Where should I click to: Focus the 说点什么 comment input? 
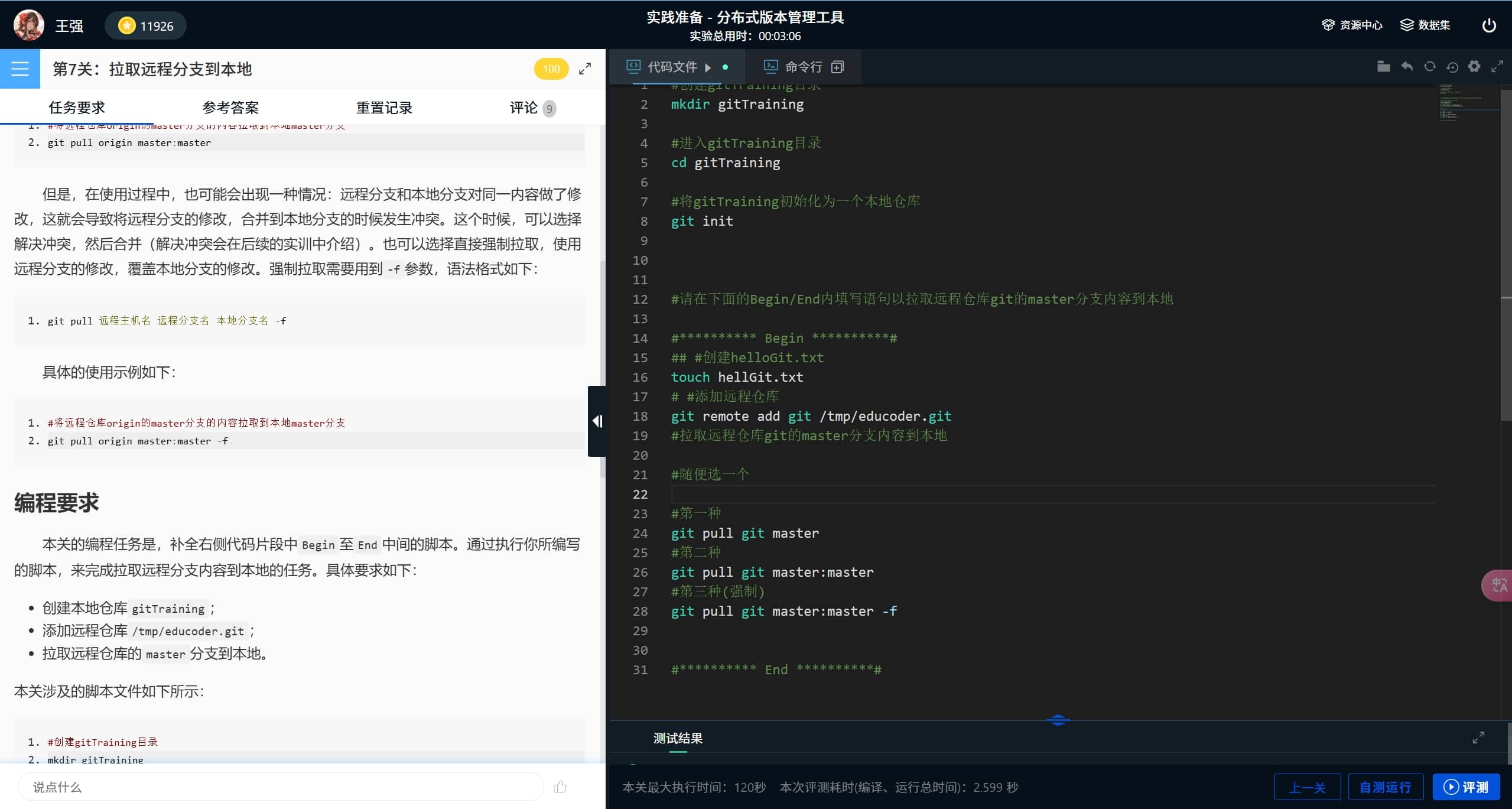click(281, 787)
